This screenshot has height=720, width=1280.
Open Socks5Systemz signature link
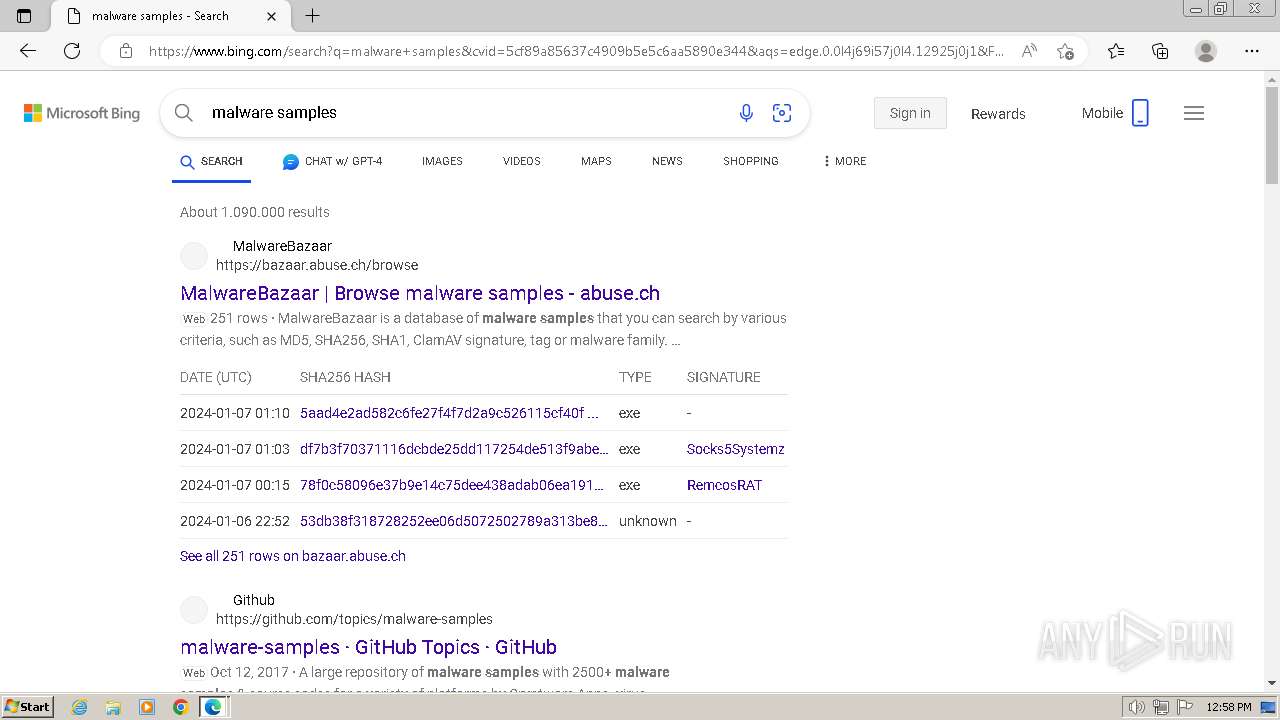pos(736,449)
